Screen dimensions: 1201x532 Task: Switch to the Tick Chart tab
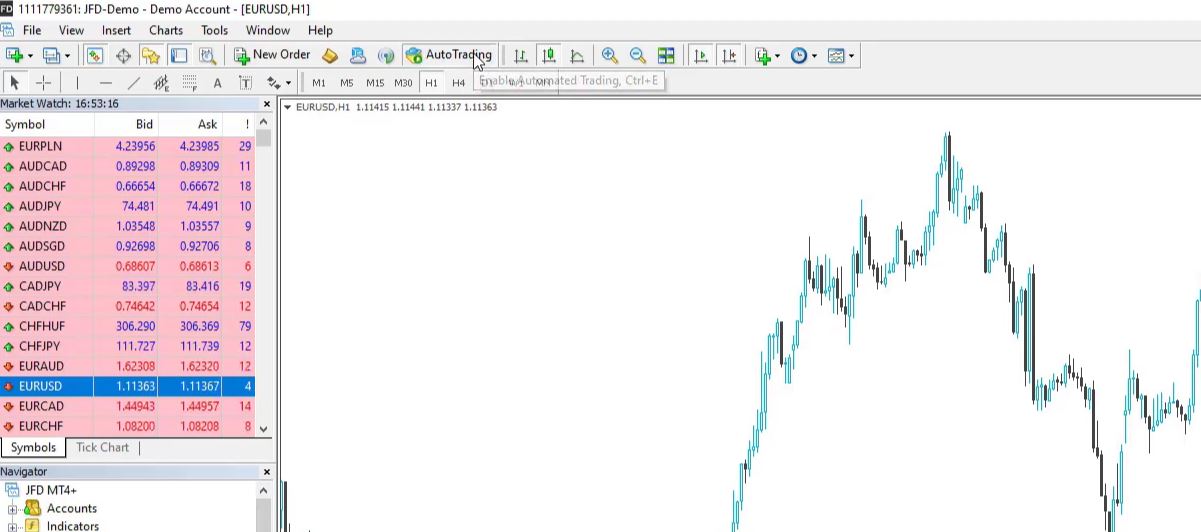point(102,447)
